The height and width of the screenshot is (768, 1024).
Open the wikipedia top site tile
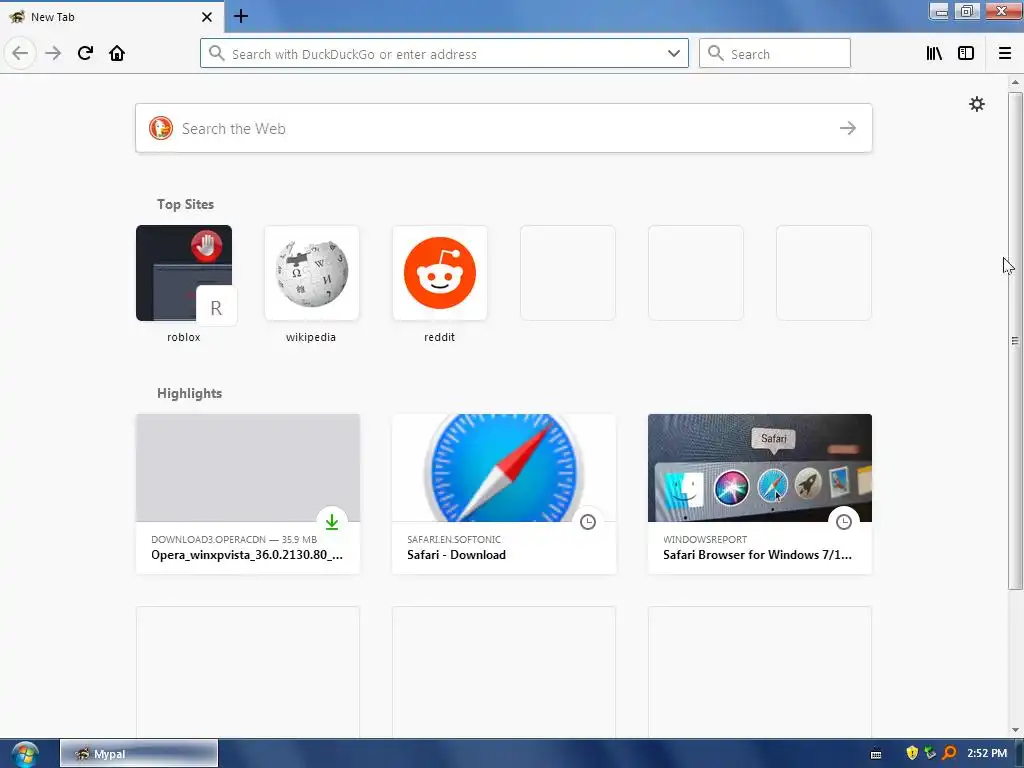click(x=312, y=273)
